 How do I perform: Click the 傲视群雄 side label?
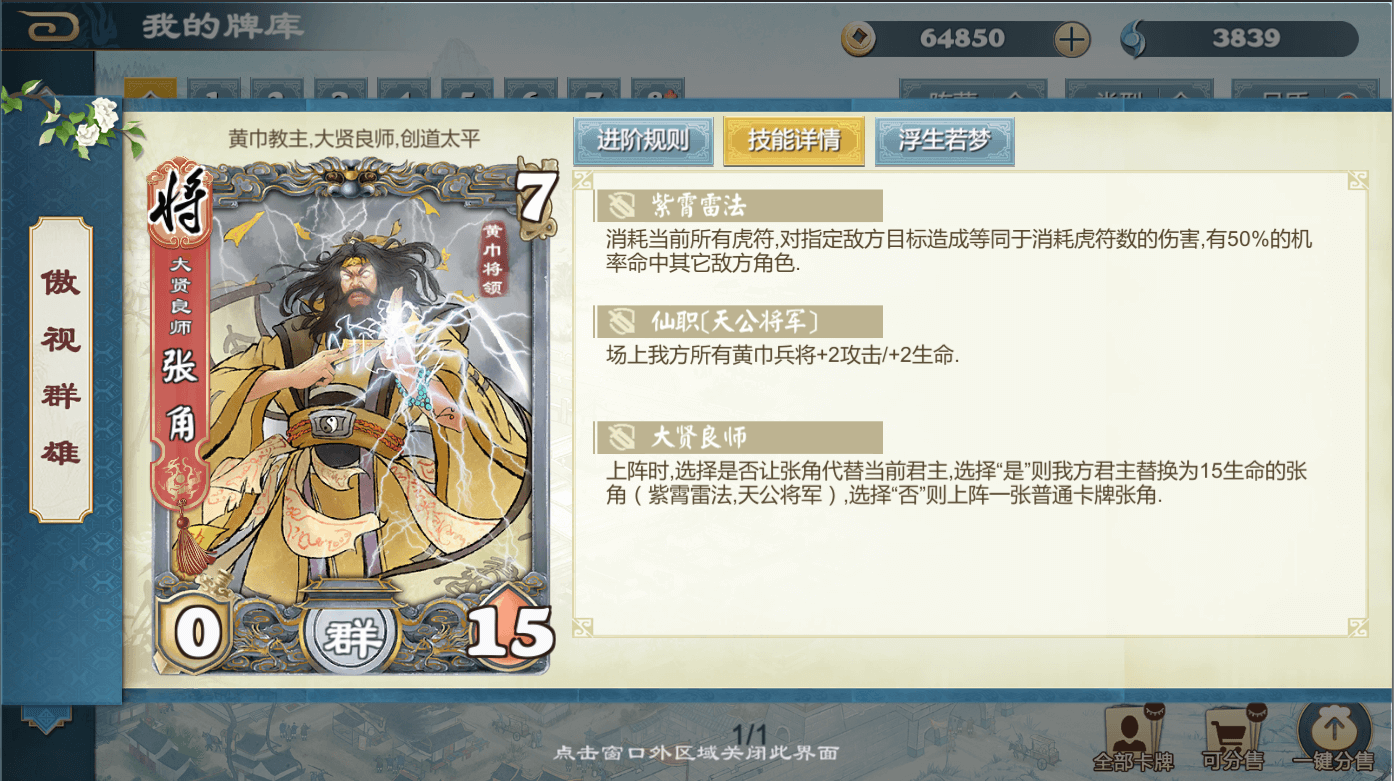[61, 368]
